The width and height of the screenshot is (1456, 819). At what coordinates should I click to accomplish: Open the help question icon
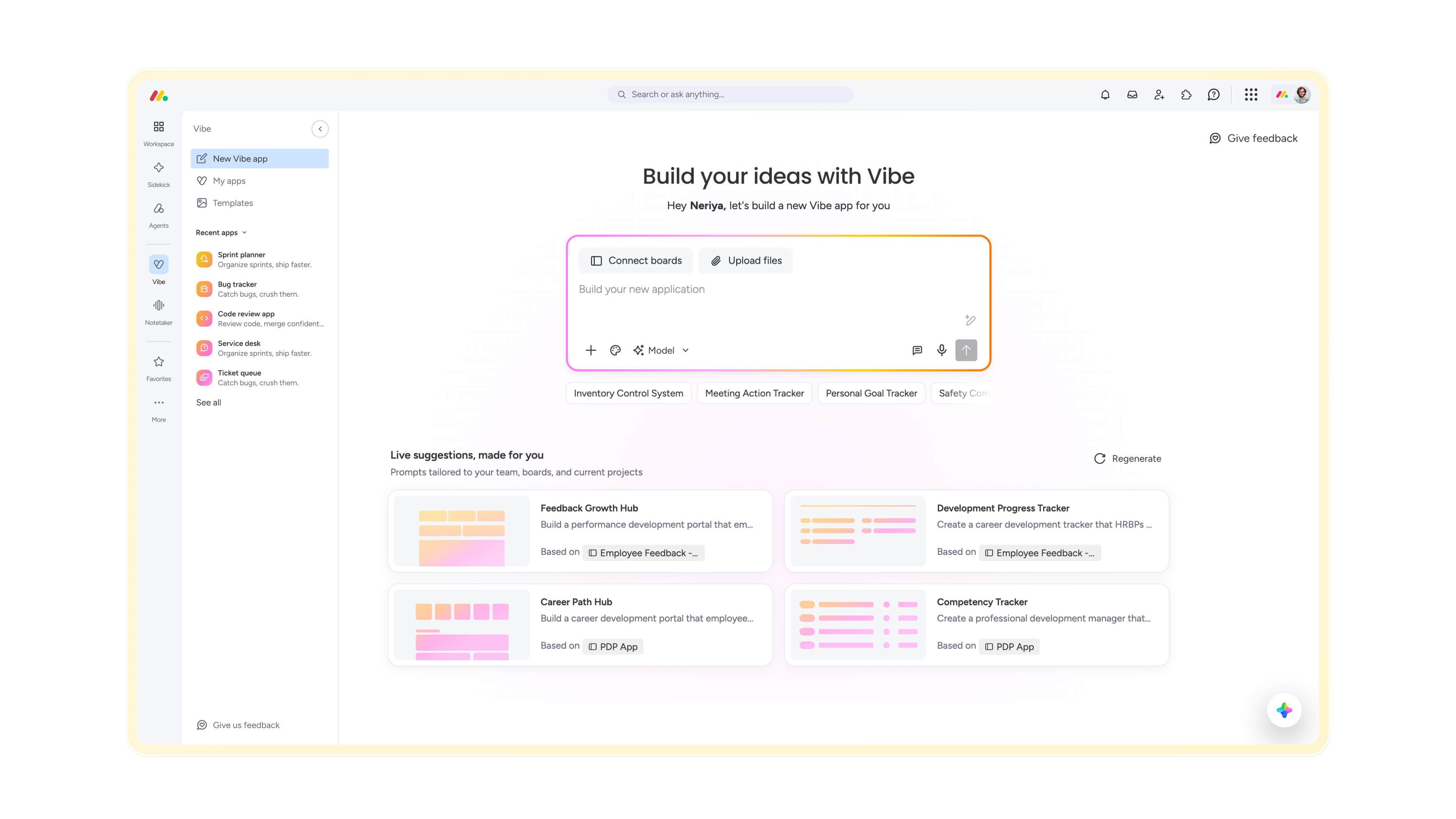pos(1213,94)
